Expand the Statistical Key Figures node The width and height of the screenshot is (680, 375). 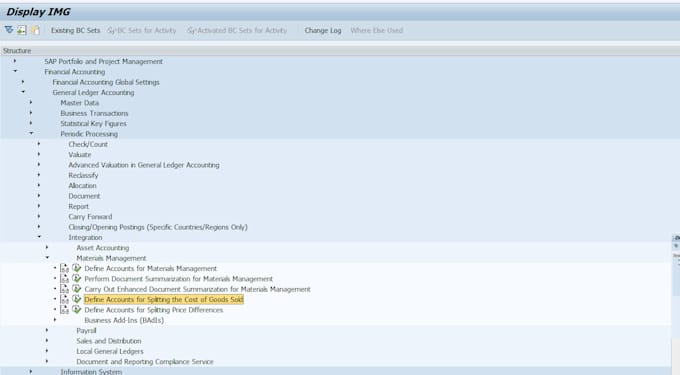(x=31, y=123)
